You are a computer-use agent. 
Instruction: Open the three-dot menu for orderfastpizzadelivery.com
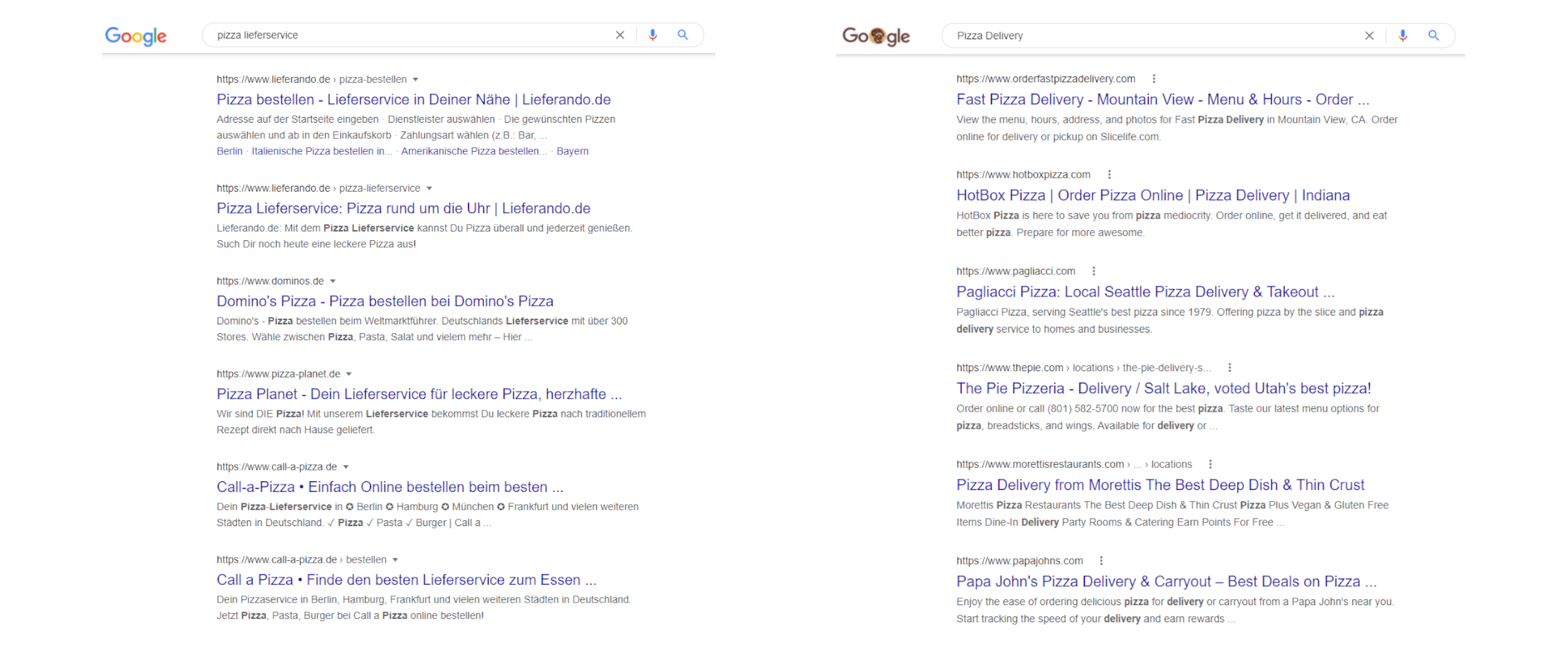1154,79
